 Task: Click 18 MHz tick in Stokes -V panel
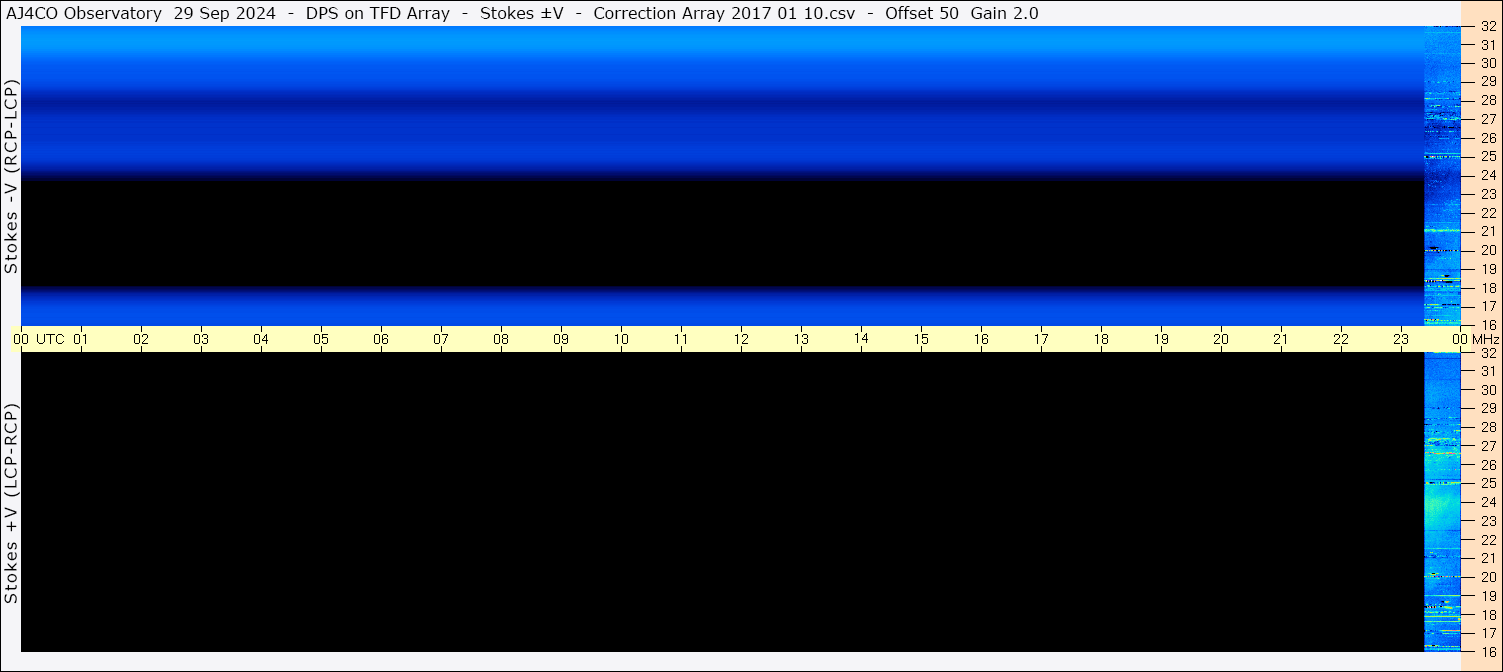point(1488,288)
